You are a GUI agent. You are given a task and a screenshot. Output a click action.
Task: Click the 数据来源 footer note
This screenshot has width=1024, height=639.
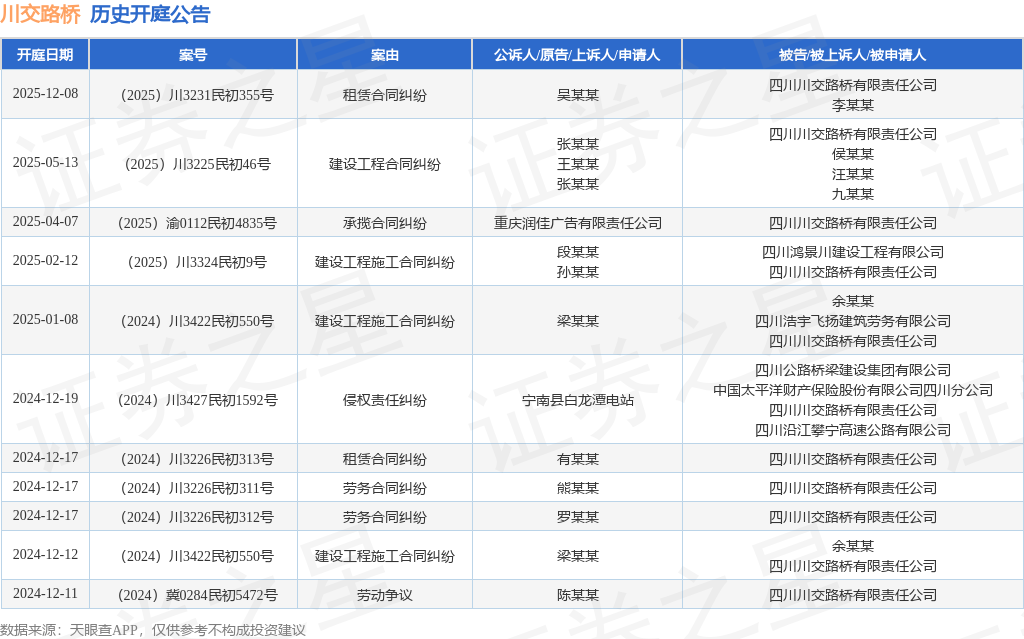click(x=153, y=630)
